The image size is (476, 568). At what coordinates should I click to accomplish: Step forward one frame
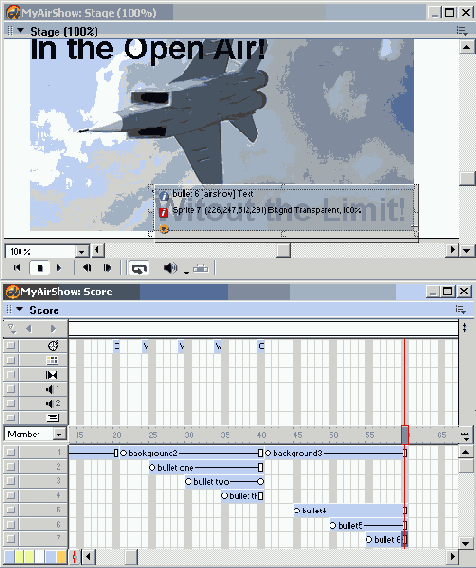[107, 268]
